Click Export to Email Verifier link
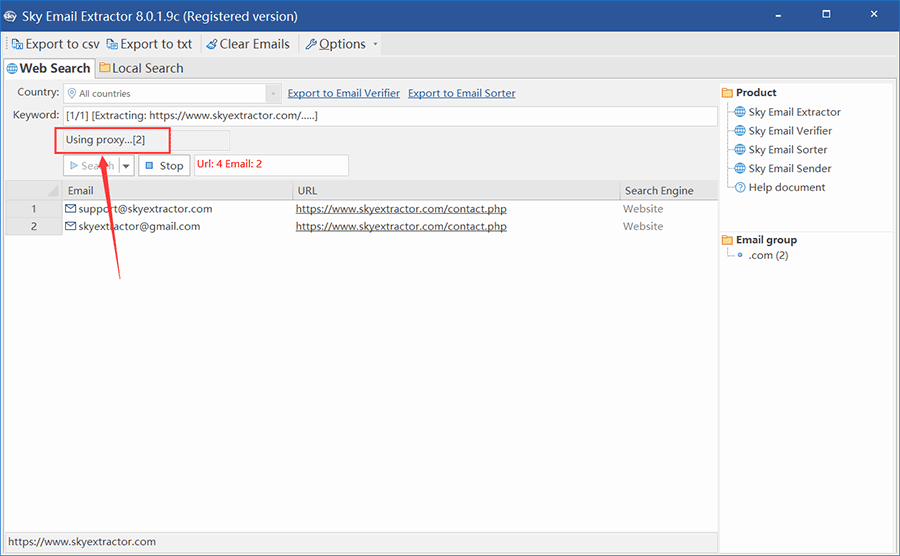The width and height of the screenshot is (900, 556). (343, 93)
